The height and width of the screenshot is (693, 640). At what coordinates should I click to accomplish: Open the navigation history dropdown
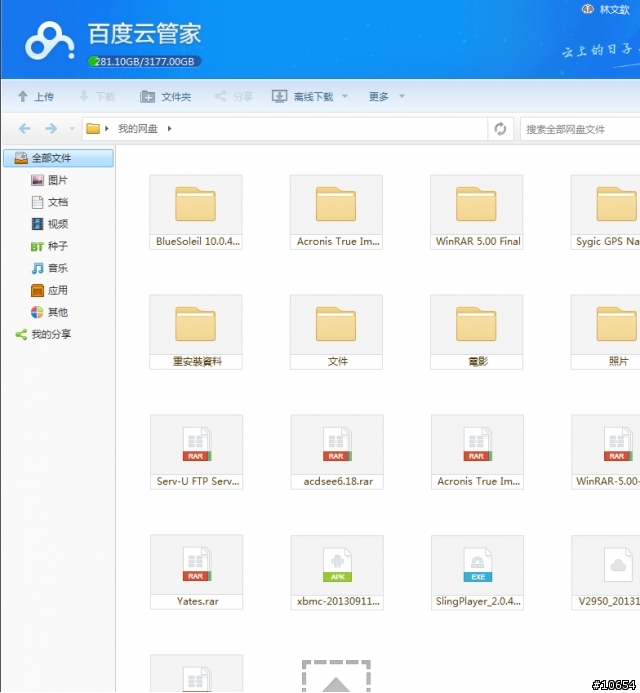pyautogui.click(x=72, y=129)
